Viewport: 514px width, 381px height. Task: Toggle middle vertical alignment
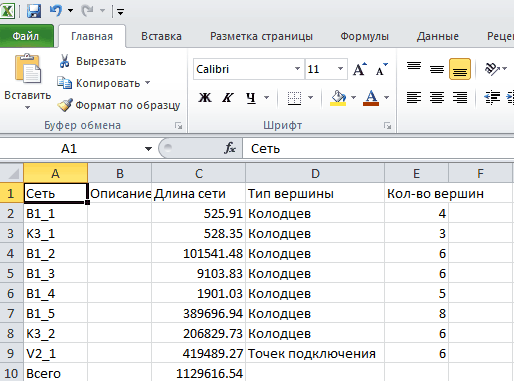click(x=437, y=69)
